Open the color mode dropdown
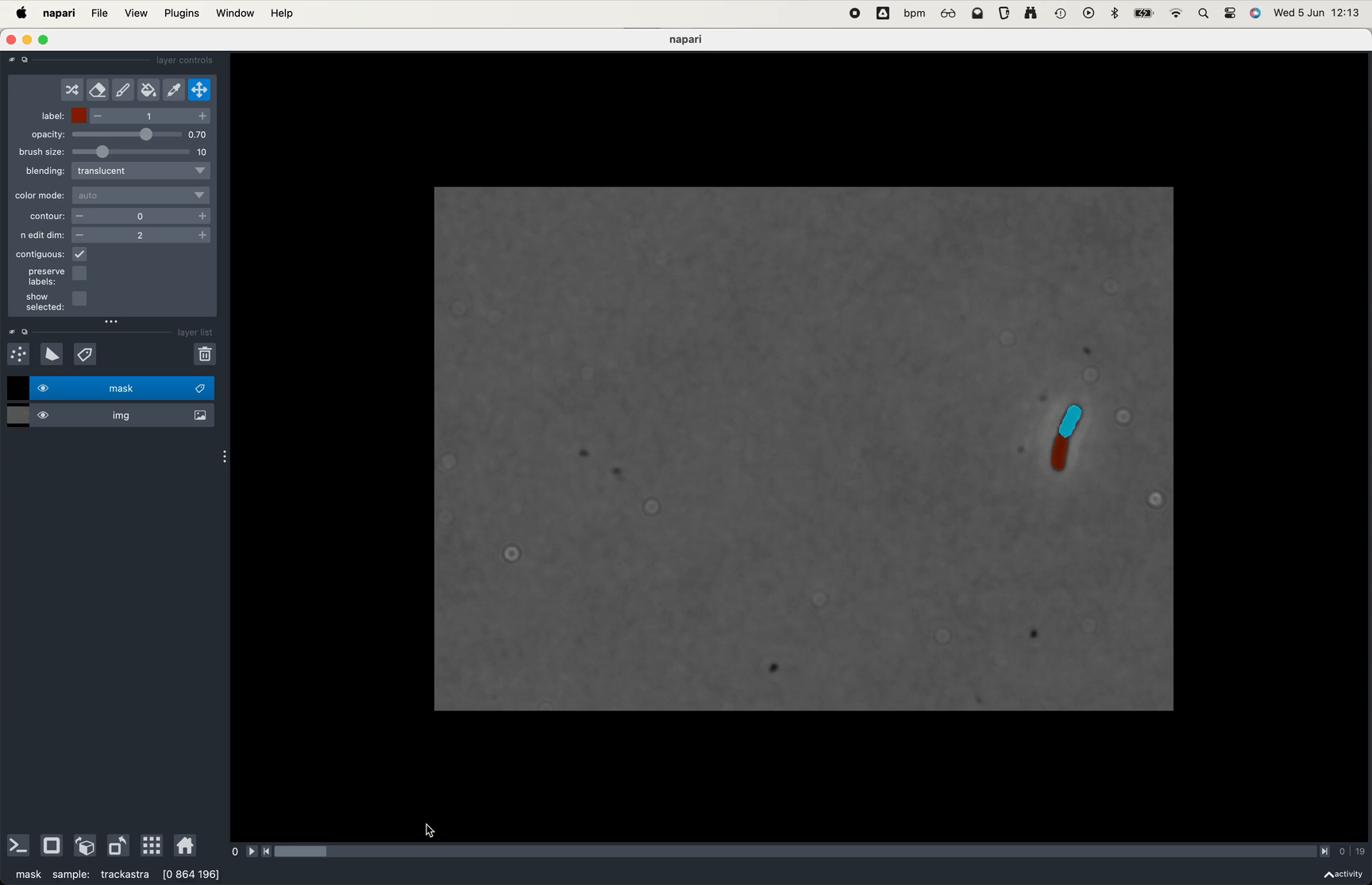 141,195
